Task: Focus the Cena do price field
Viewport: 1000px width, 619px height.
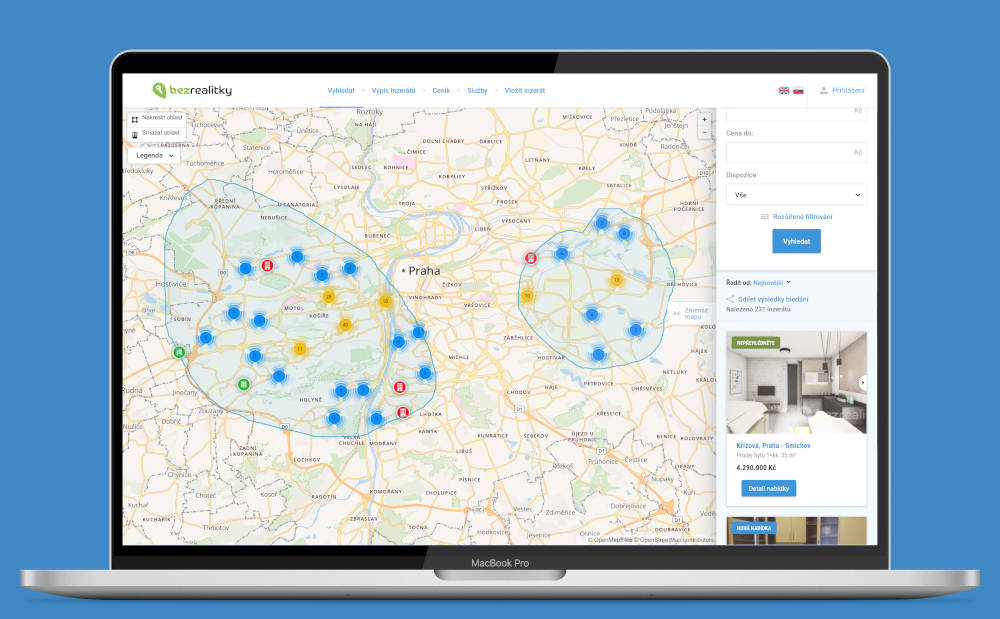Action: [x=796, y=152]
